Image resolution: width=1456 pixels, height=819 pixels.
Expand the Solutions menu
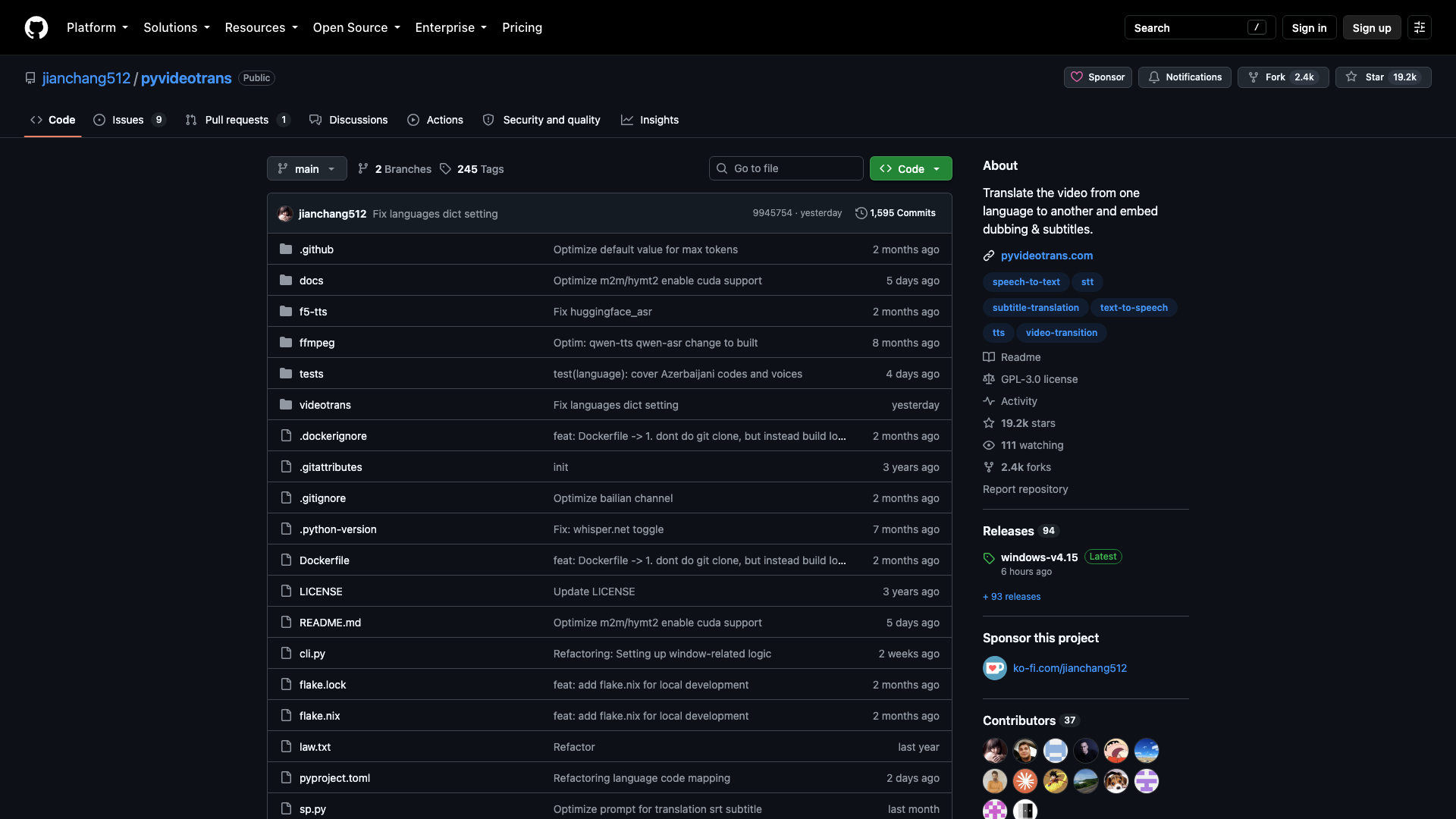[177, 27]
